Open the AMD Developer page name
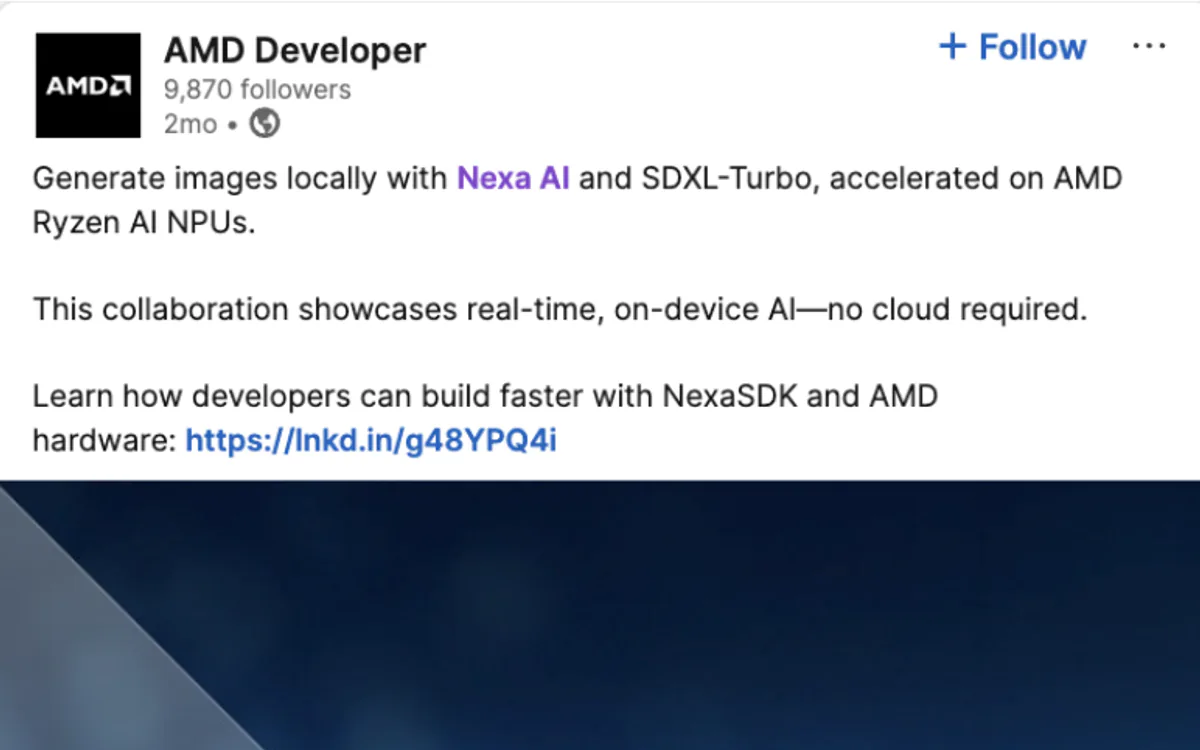This screenshot has height=750, width=1200. pyautogui.click(x=295, y=50)
